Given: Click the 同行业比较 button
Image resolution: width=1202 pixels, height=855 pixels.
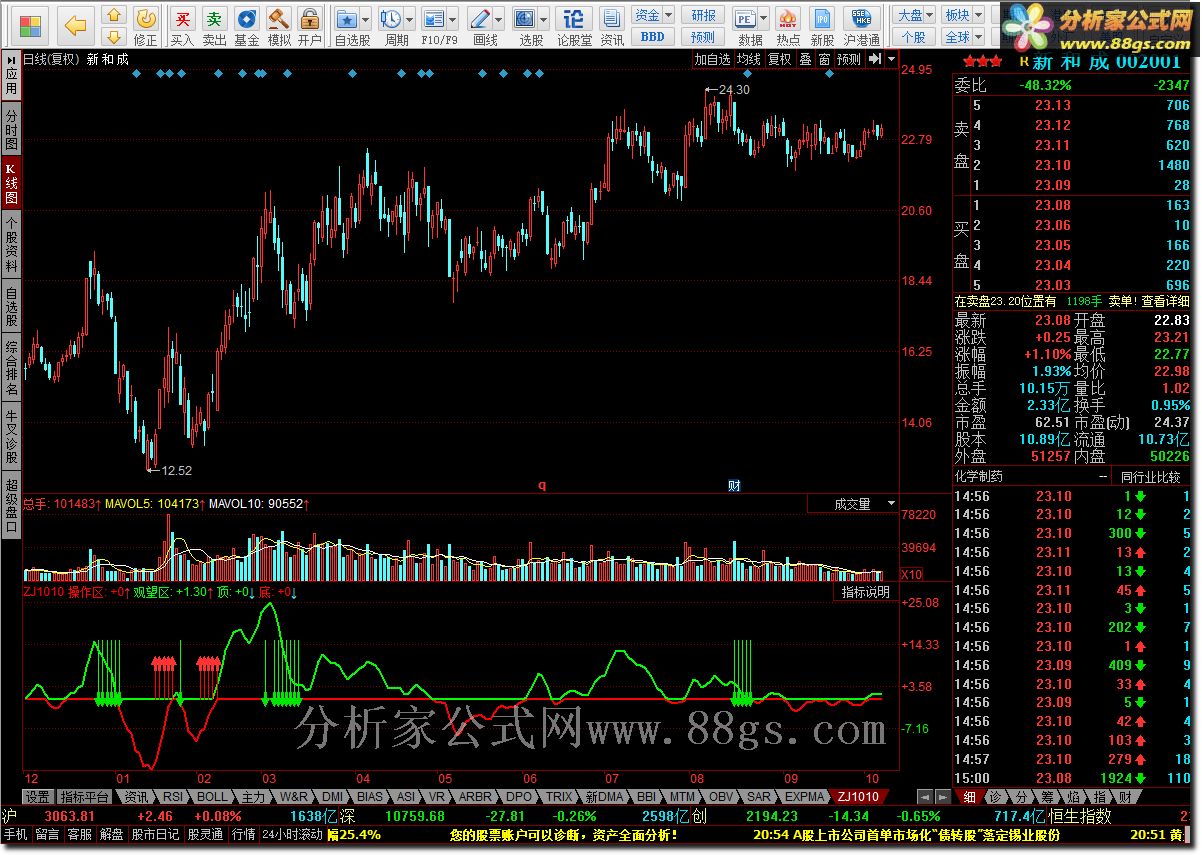Looking at the screenshot, I should point(1150,477).
